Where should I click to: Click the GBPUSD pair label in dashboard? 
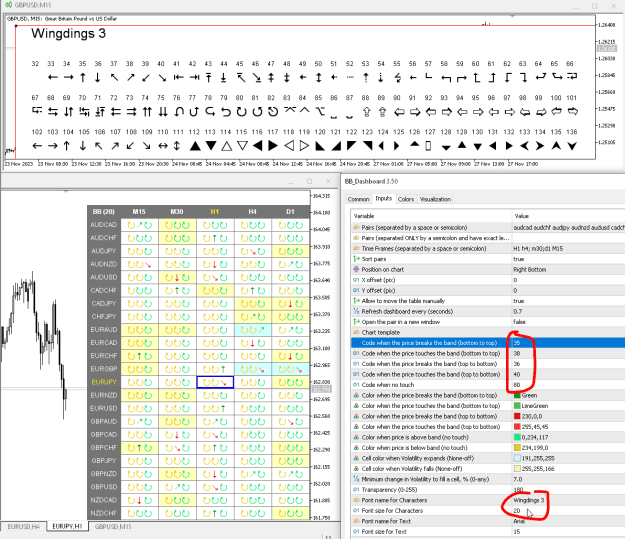(104, 487)
